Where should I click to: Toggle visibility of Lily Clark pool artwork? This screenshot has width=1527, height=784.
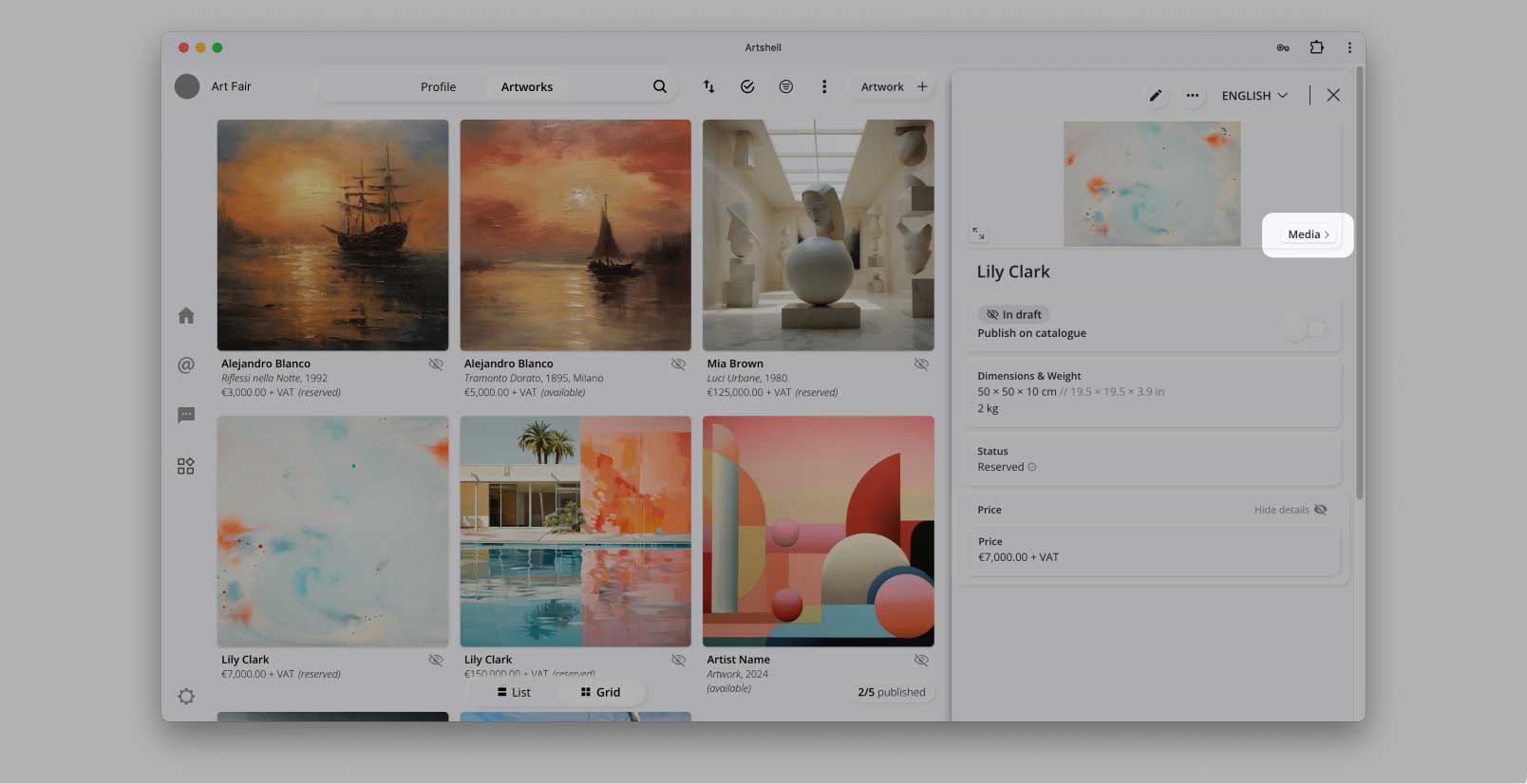click(679, 660)
